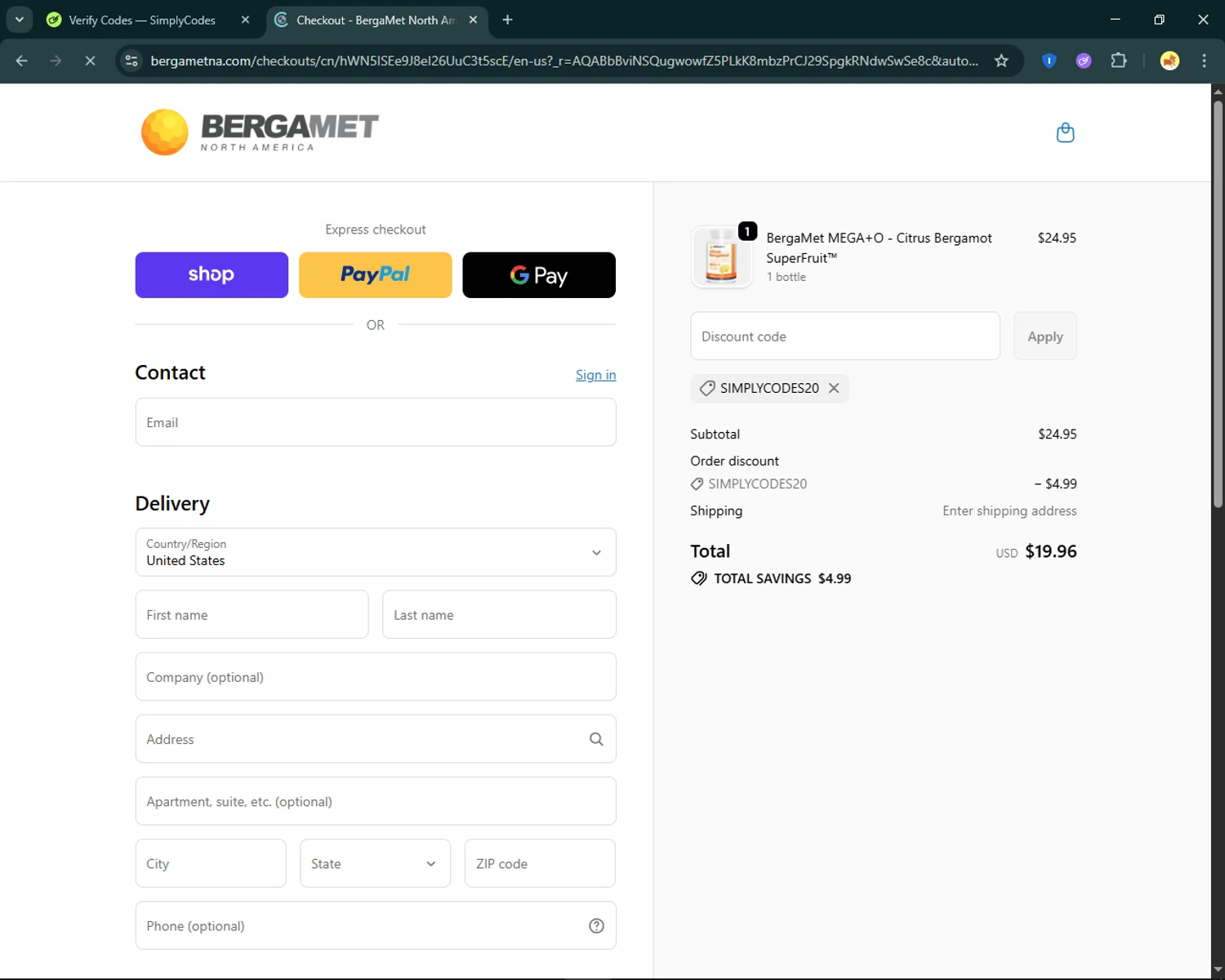Close the Verify Codes SimplyCodes tab
This screenshot has height=980, width=1225.
pyautogui.click(x=245, y=20)
